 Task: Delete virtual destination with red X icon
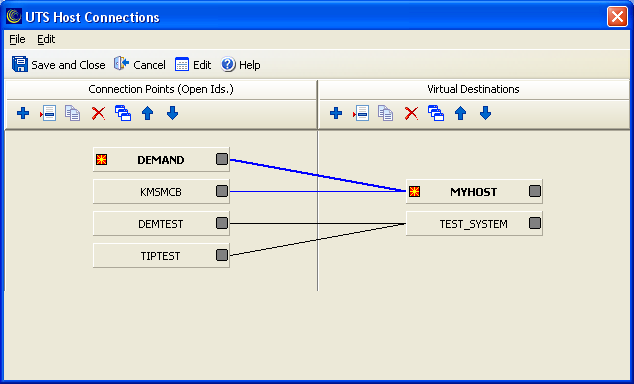point(411,113)
